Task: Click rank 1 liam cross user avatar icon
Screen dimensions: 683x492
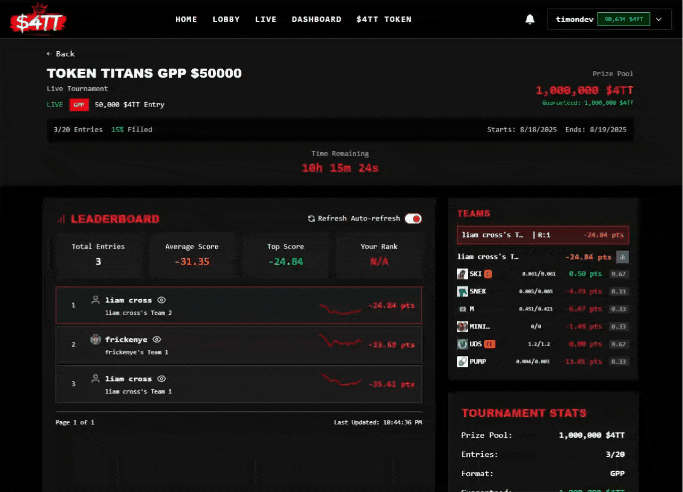Action: (x=95, y=300)
